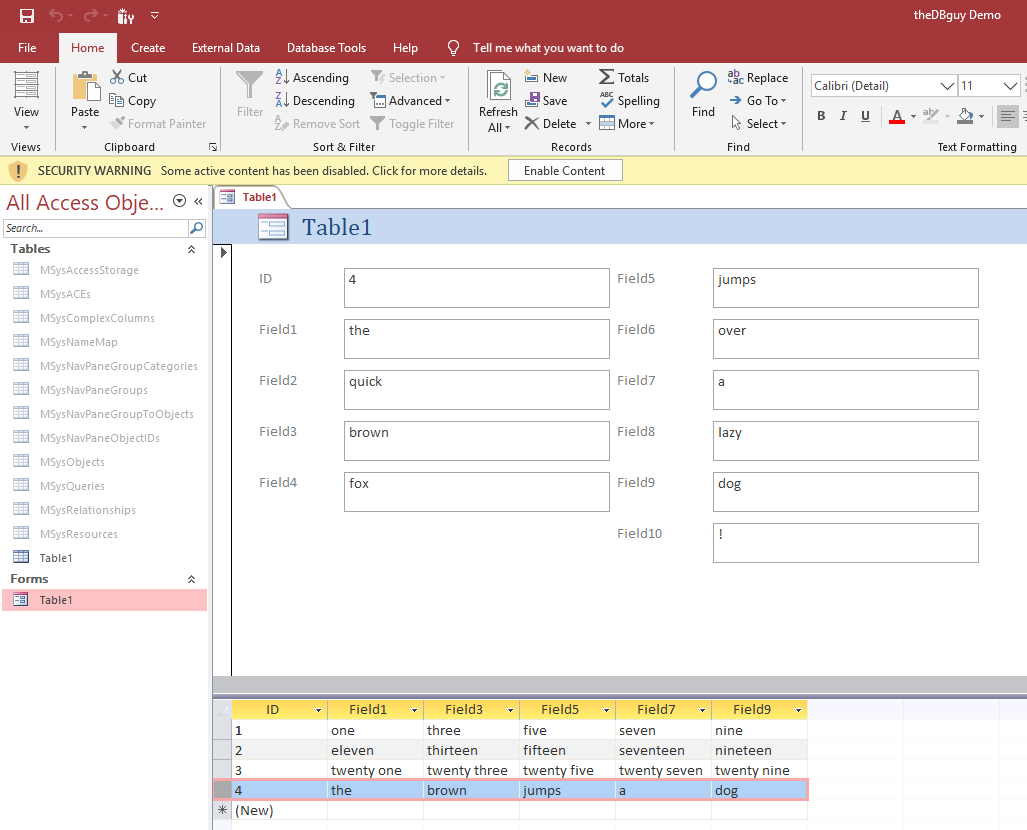Click the Redo arrow in title bar
Image resolution: width=1027 pixels, height=830 pixels.
[x=91, y=15]
